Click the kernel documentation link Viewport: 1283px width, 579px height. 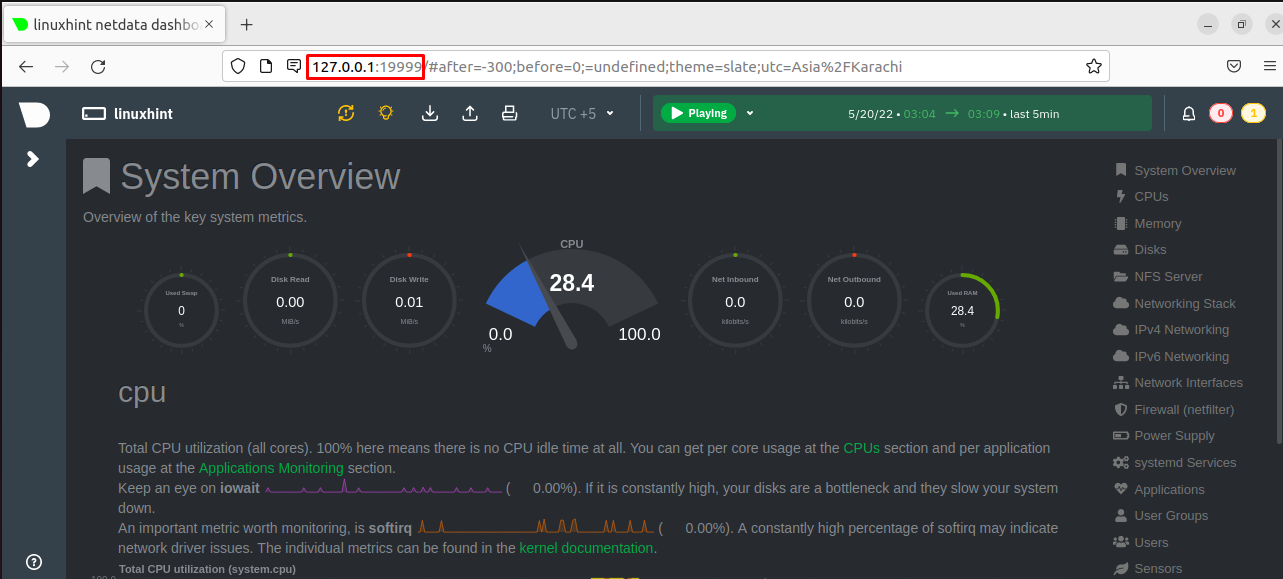[x=586, y=548]
